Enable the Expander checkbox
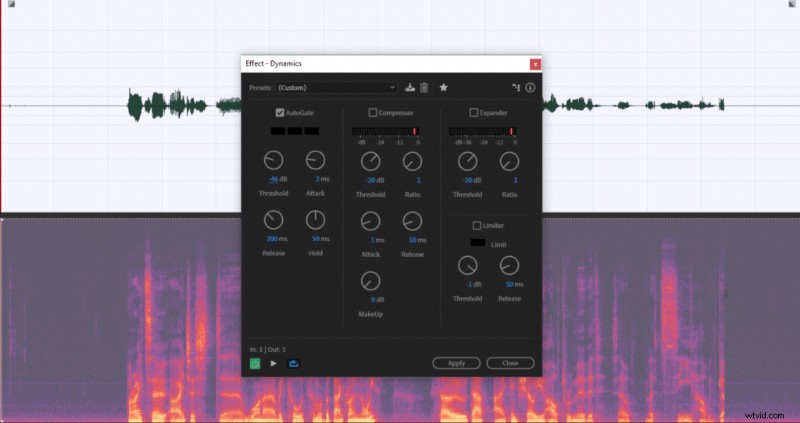 (x=473, y=113)
